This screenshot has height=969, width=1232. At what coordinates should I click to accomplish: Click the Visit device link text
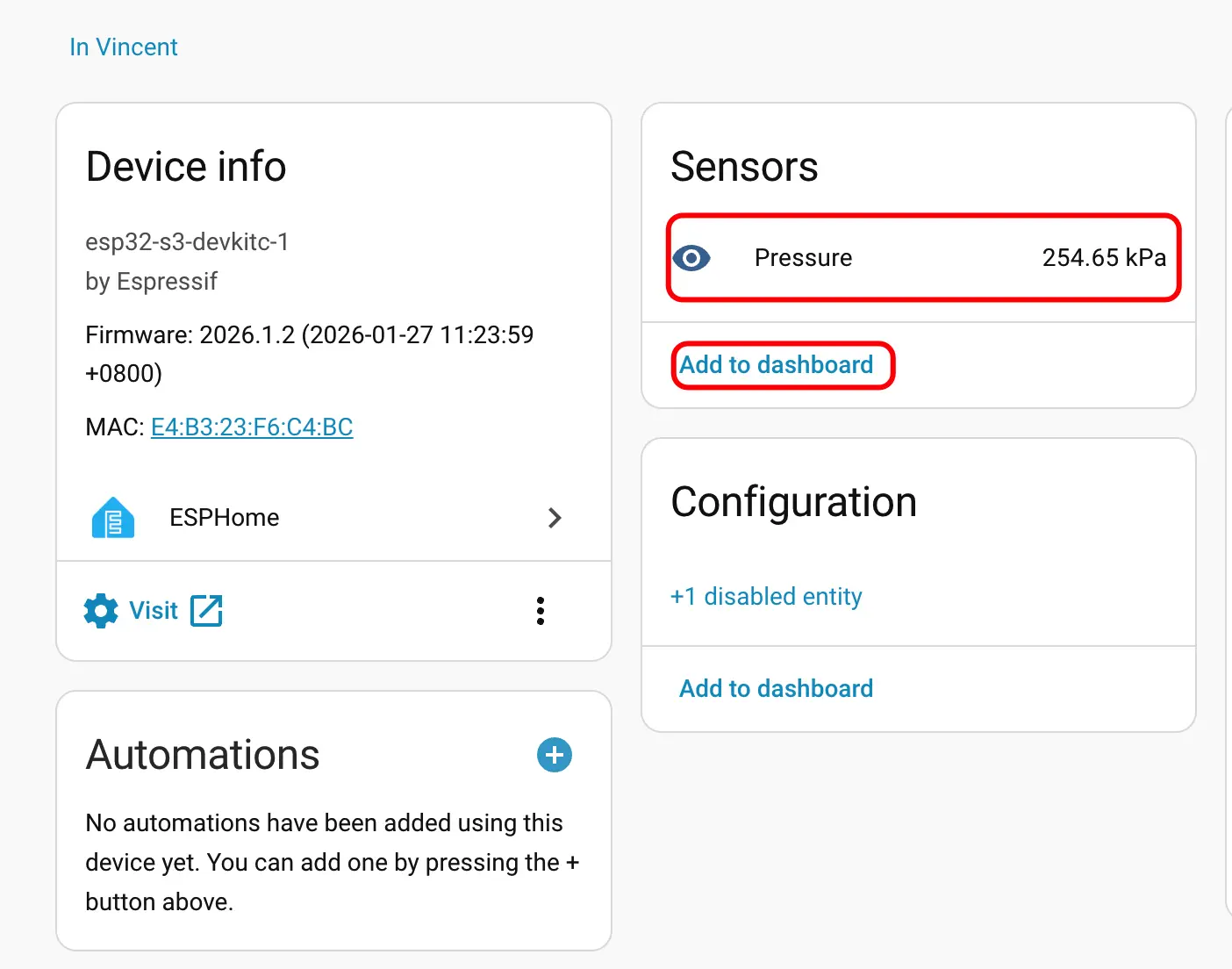pyautogui.click(x=154, y=611)
